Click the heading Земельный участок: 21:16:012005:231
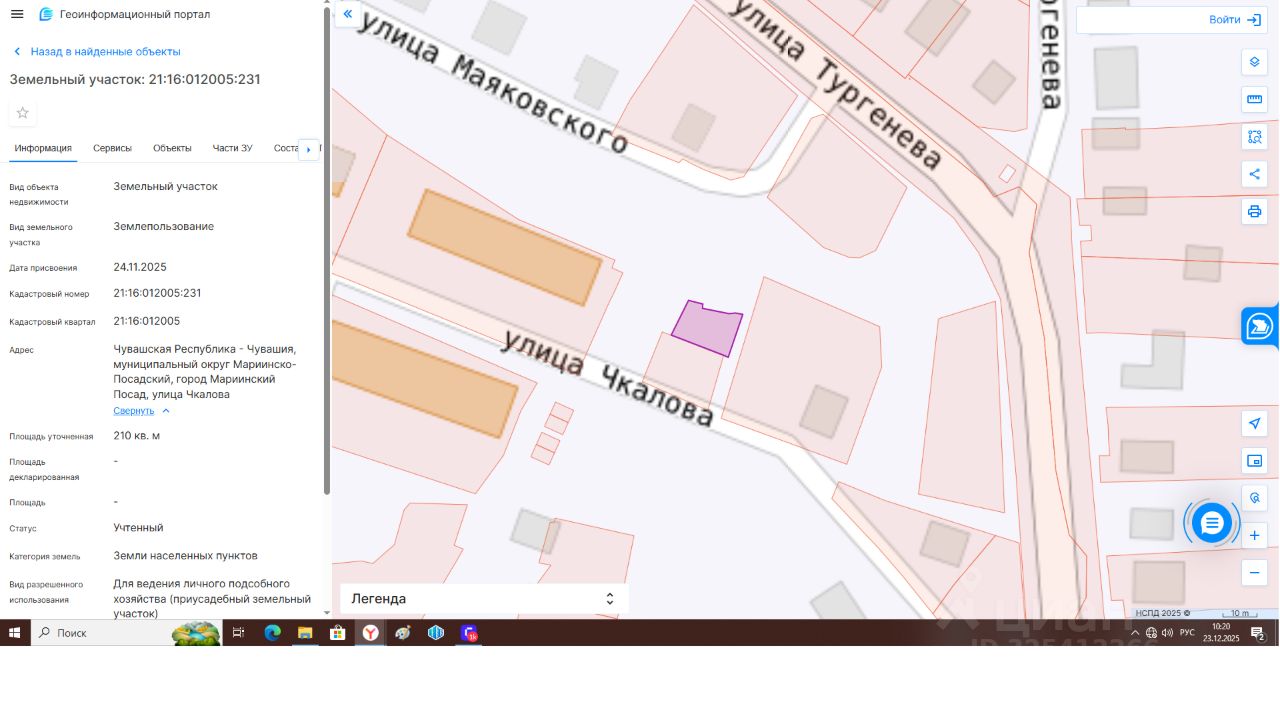The image size is (1280, 720). click(x=135, y=79)
